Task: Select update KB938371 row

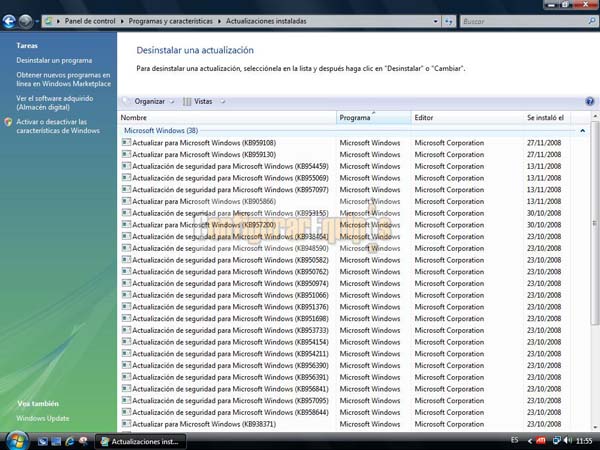Action: click(344, 424)
